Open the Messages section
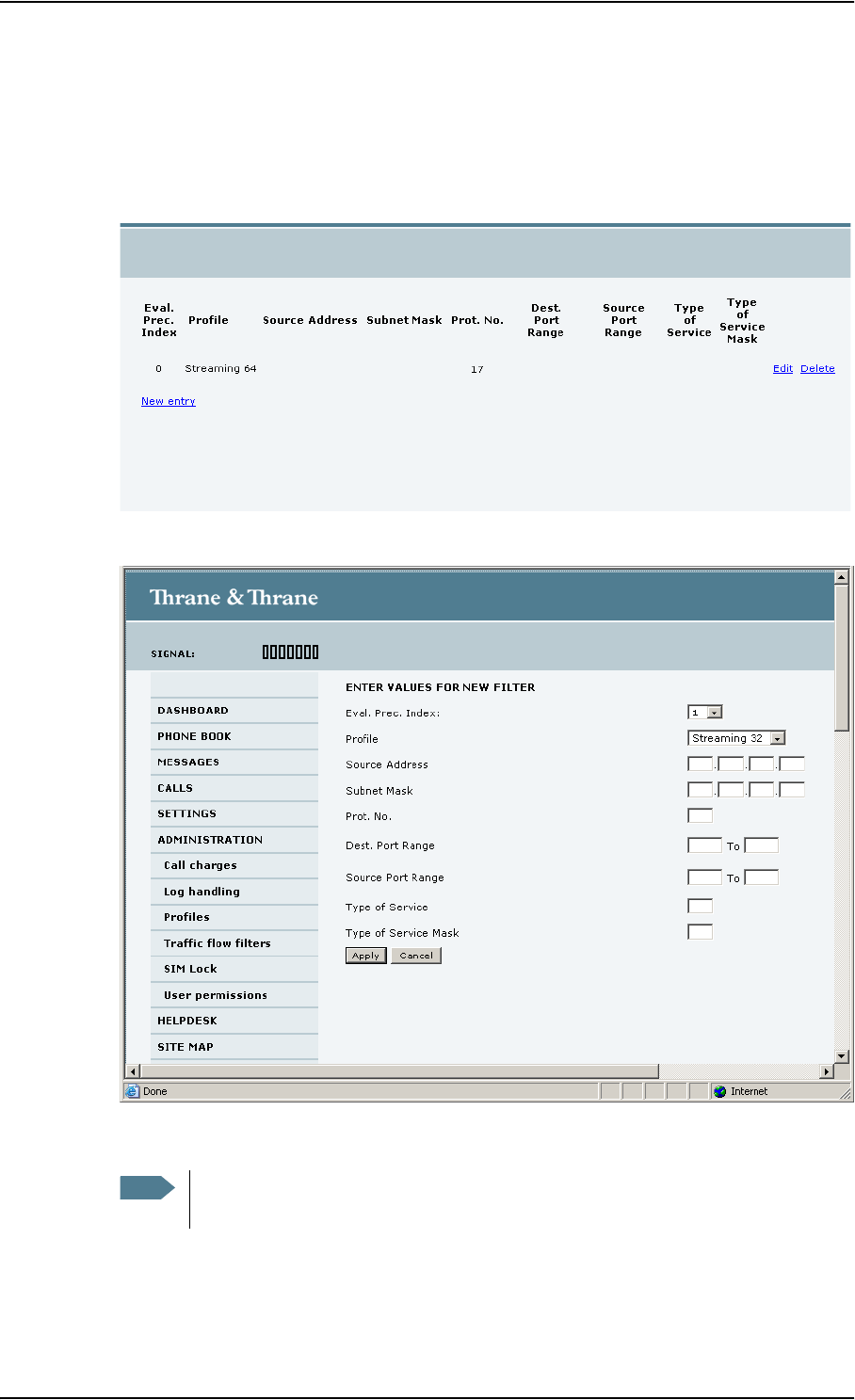The width and height of the screenshot is (855, 1400). click(x=234, y=763)
